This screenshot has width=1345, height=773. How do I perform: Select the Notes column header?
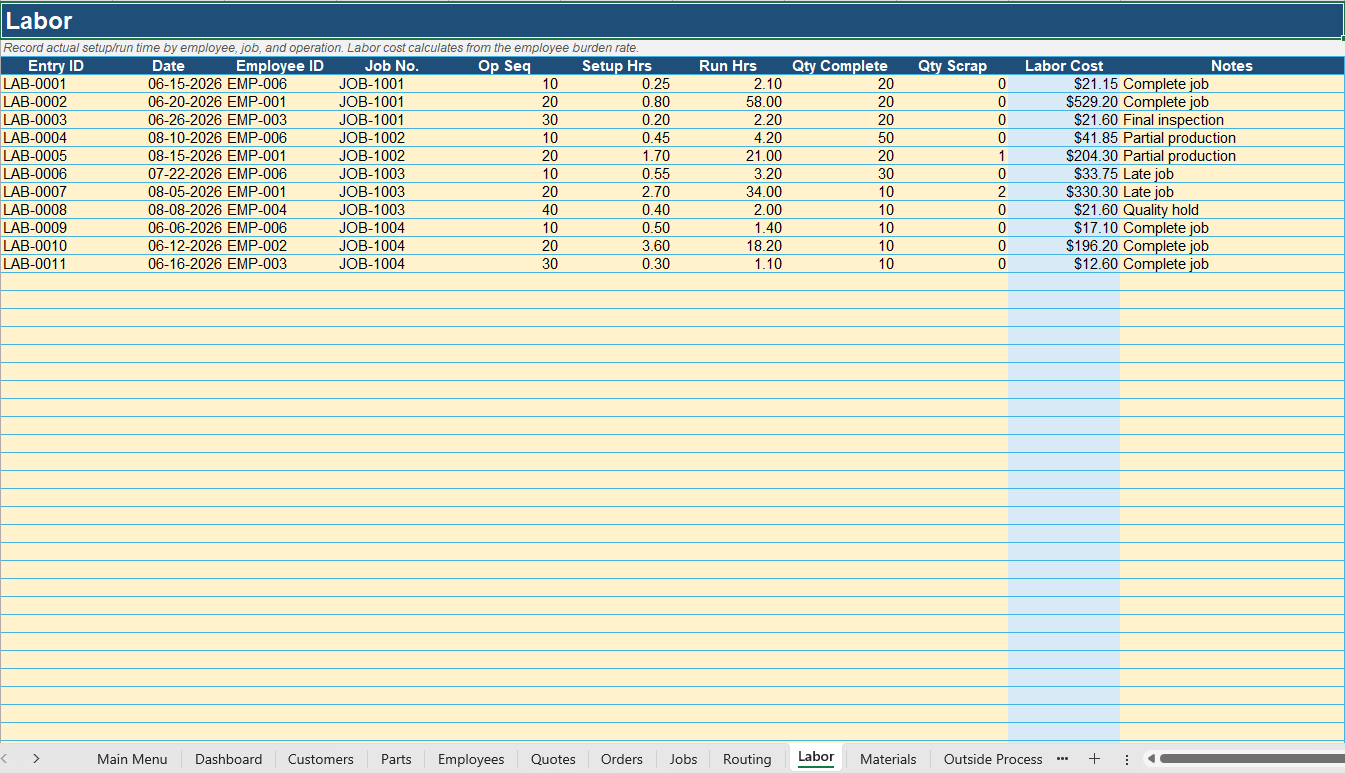(1232, 66)
